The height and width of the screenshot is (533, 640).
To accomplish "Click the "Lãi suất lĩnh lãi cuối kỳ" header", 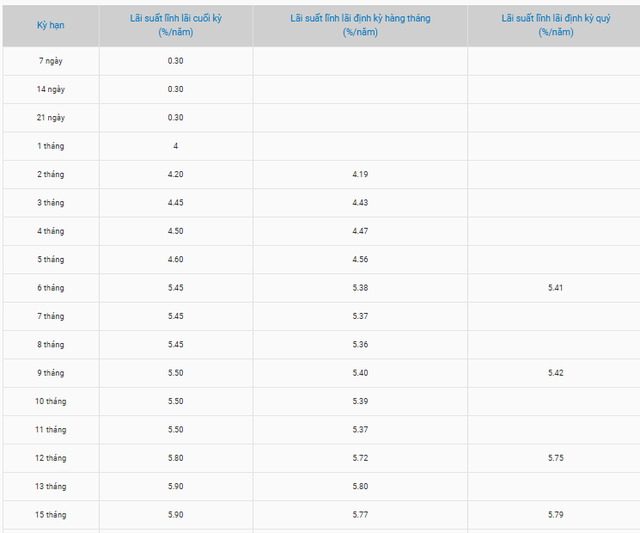I will 176,25.
